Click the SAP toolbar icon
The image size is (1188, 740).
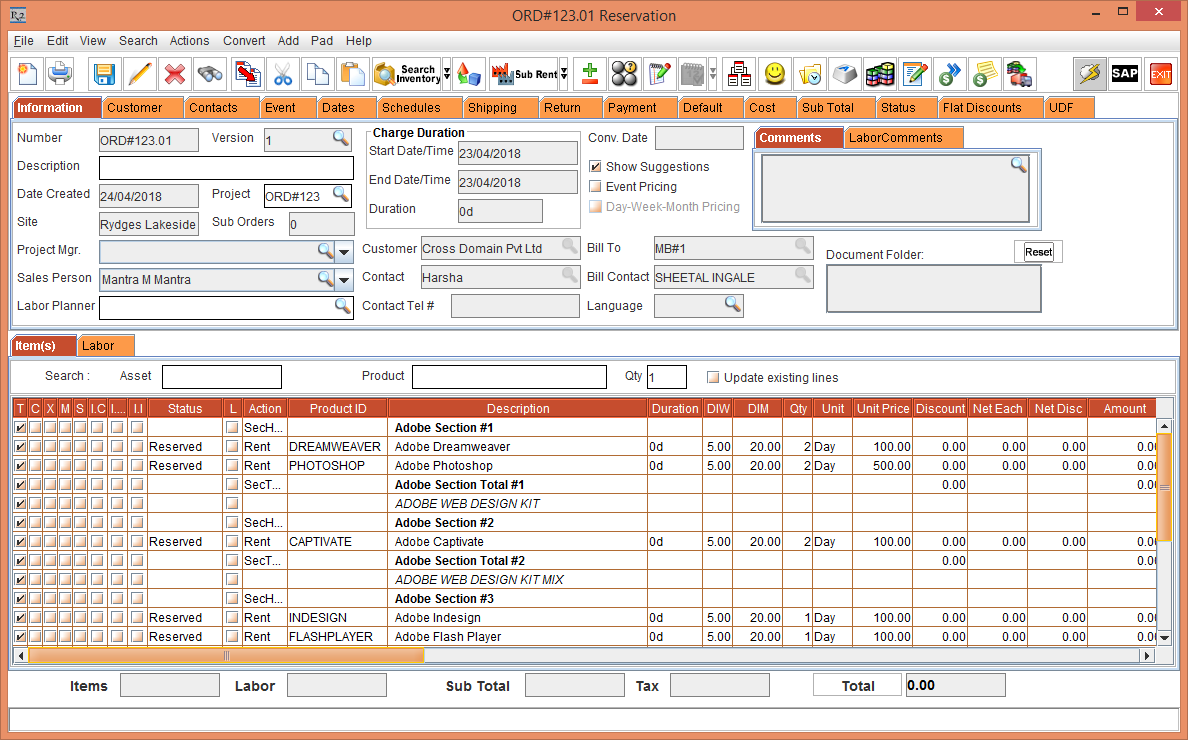coord(1125,74)
